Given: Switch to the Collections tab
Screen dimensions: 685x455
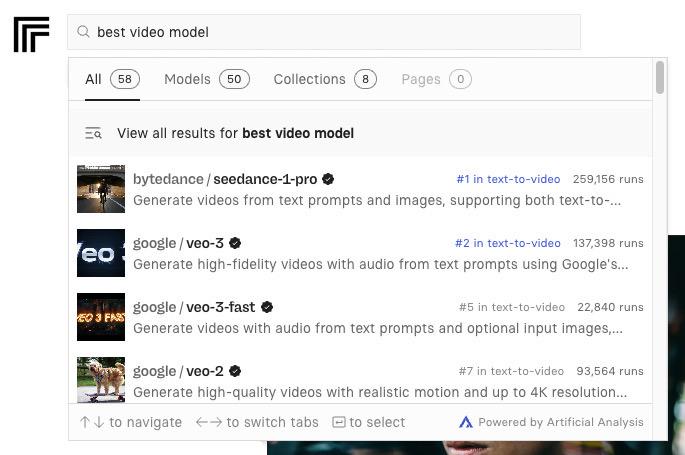Looking at the screenshot, I should [325, 79].
